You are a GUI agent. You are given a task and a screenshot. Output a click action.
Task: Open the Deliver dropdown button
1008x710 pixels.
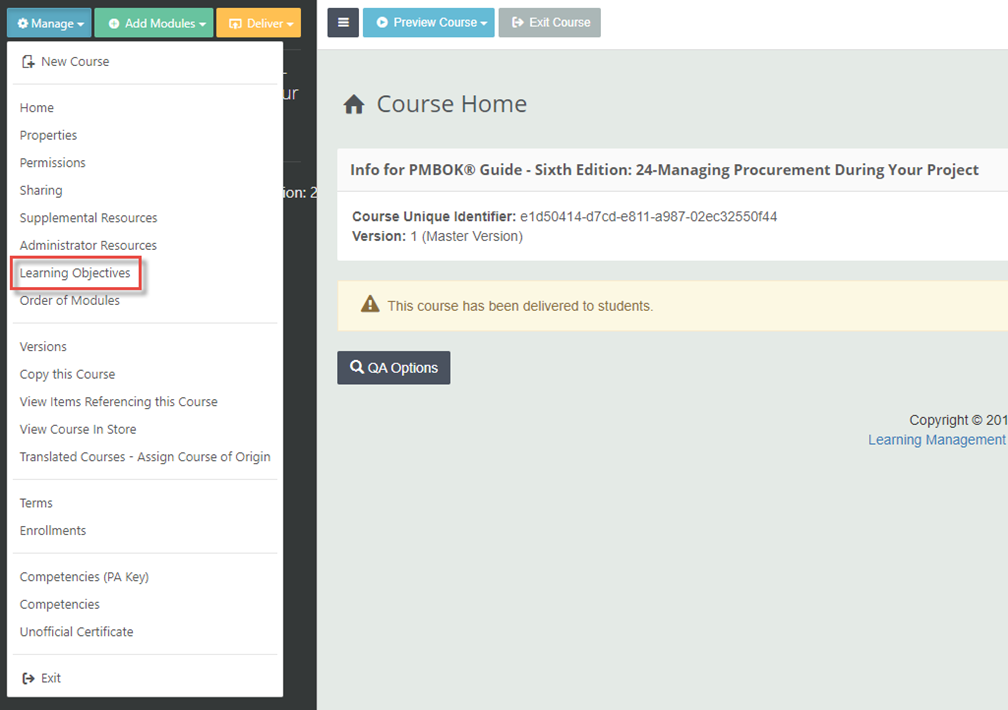(258, 23)
